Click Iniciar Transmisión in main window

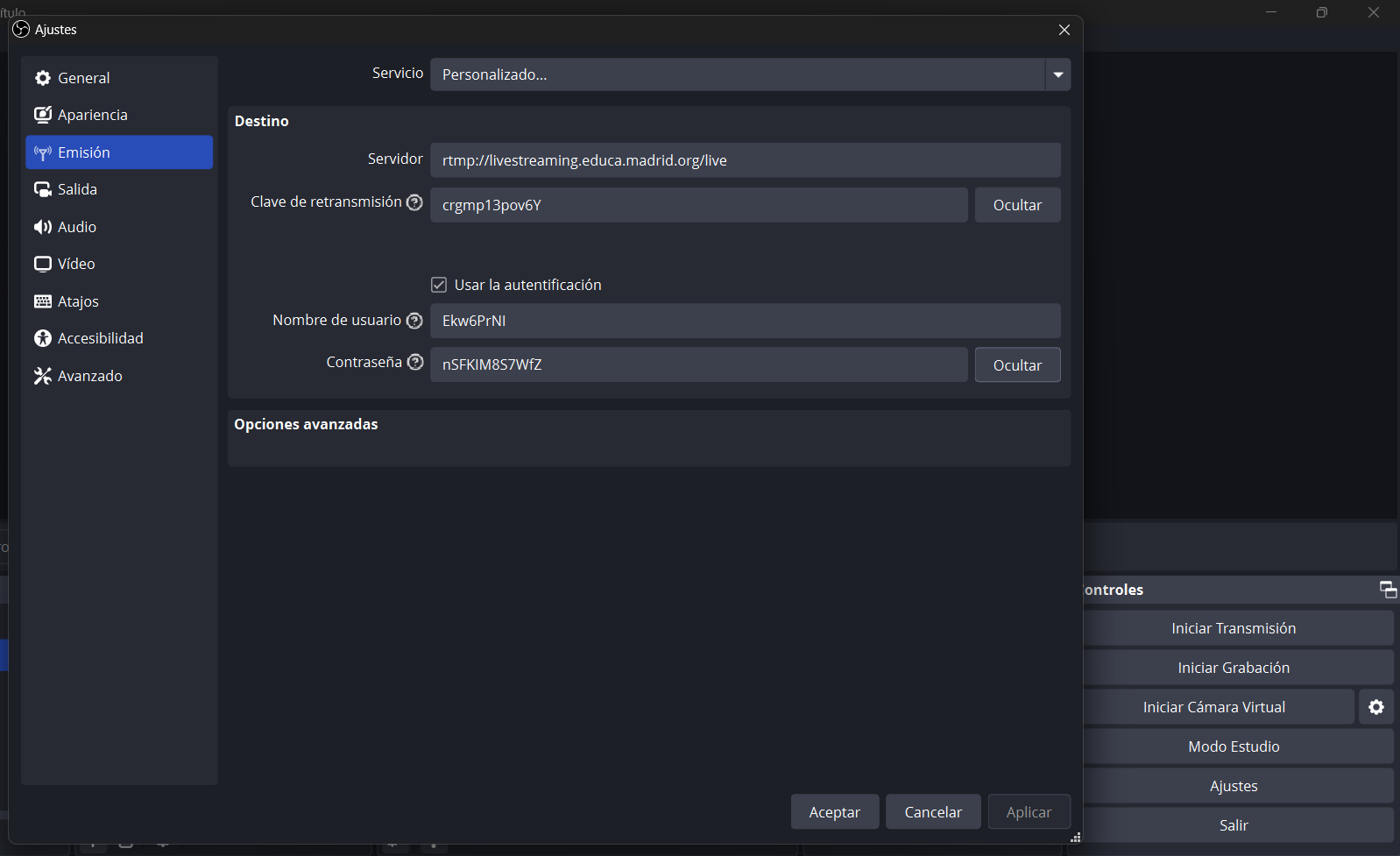(x=1237, y=628)
